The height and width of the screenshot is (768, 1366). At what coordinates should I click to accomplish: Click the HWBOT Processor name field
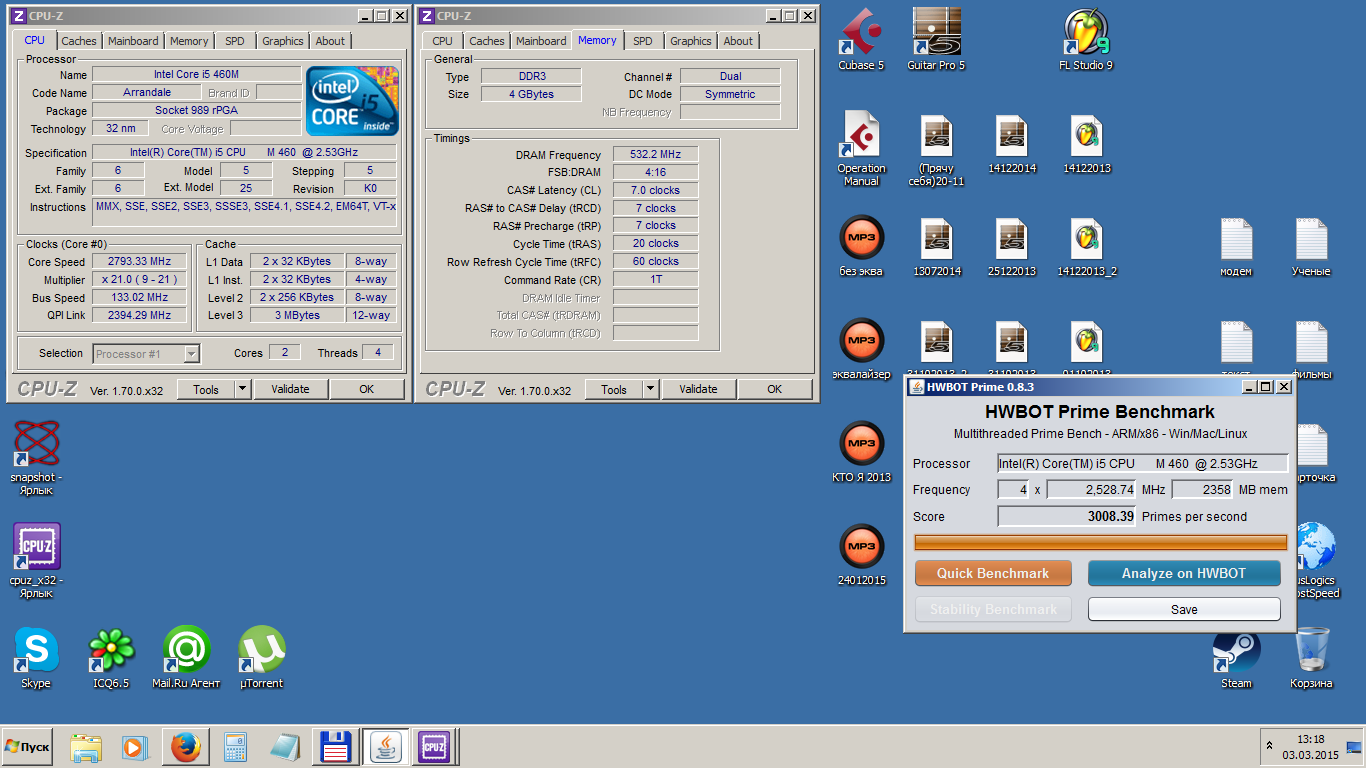pyautogui.click(x=1143, y=463)
